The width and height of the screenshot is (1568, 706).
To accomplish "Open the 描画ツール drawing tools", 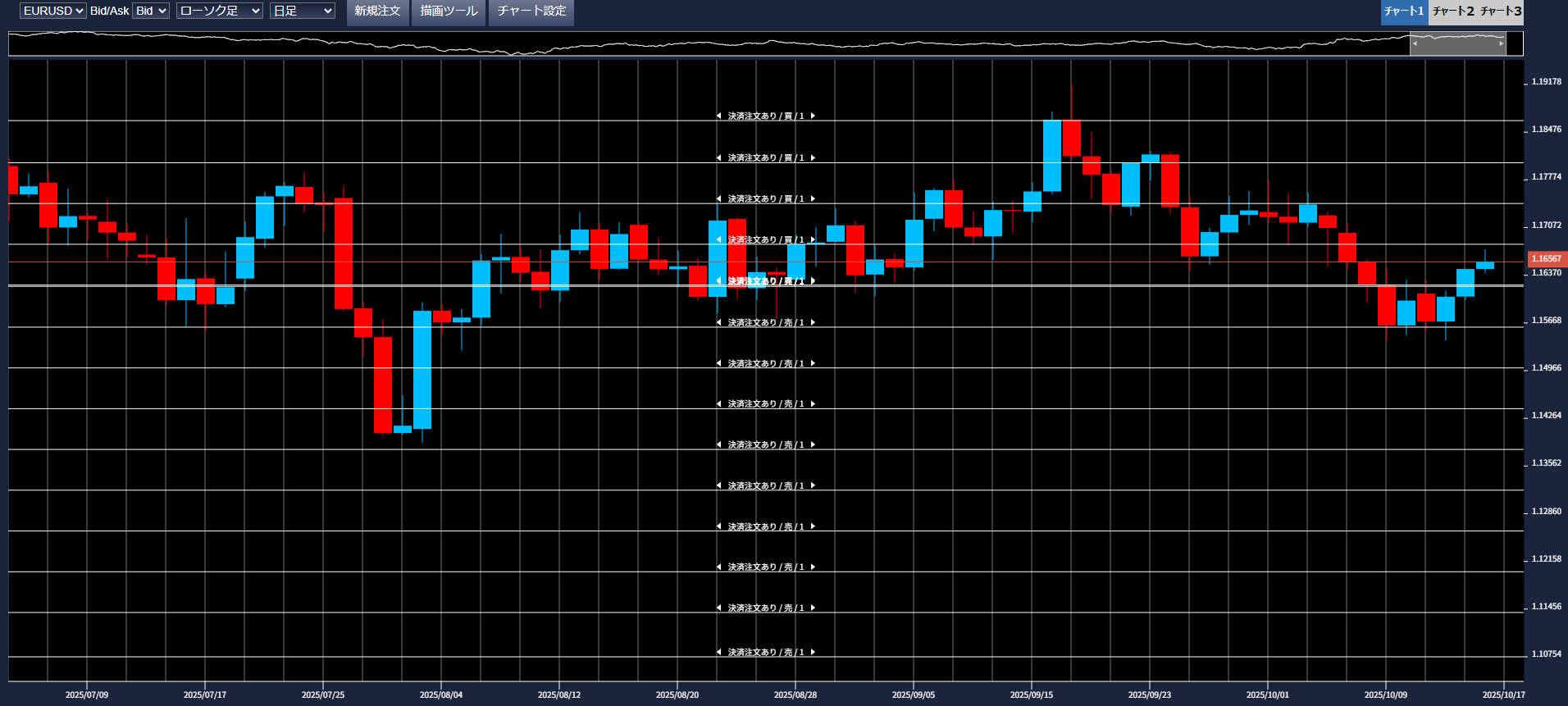I will point(449,11).
